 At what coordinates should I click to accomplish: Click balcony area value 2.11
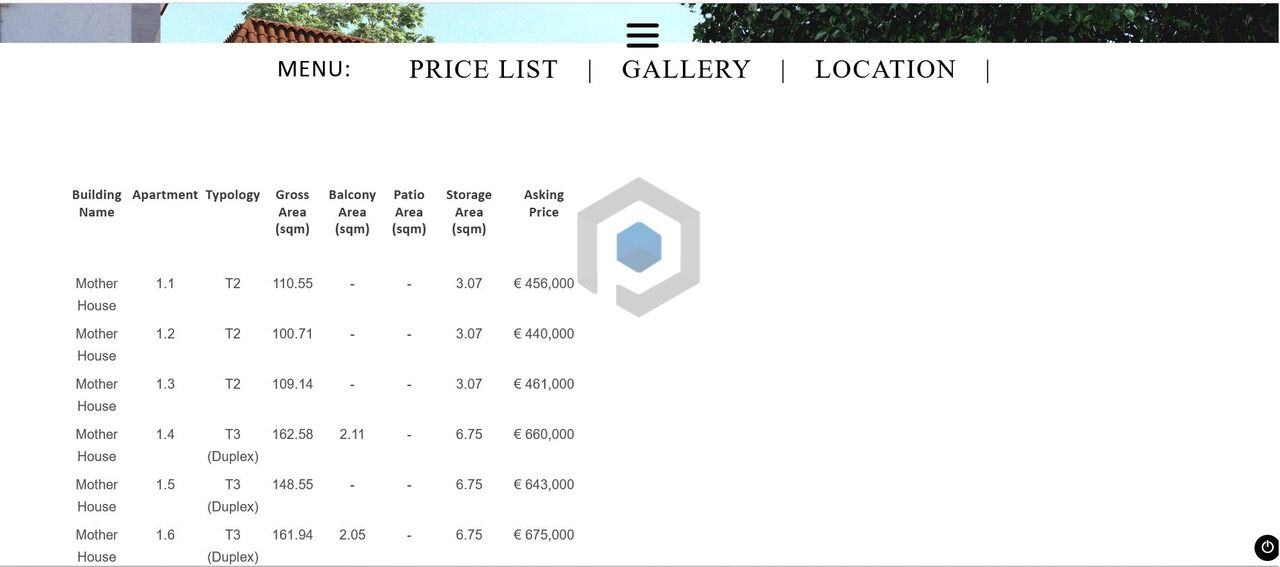(352, 434)
